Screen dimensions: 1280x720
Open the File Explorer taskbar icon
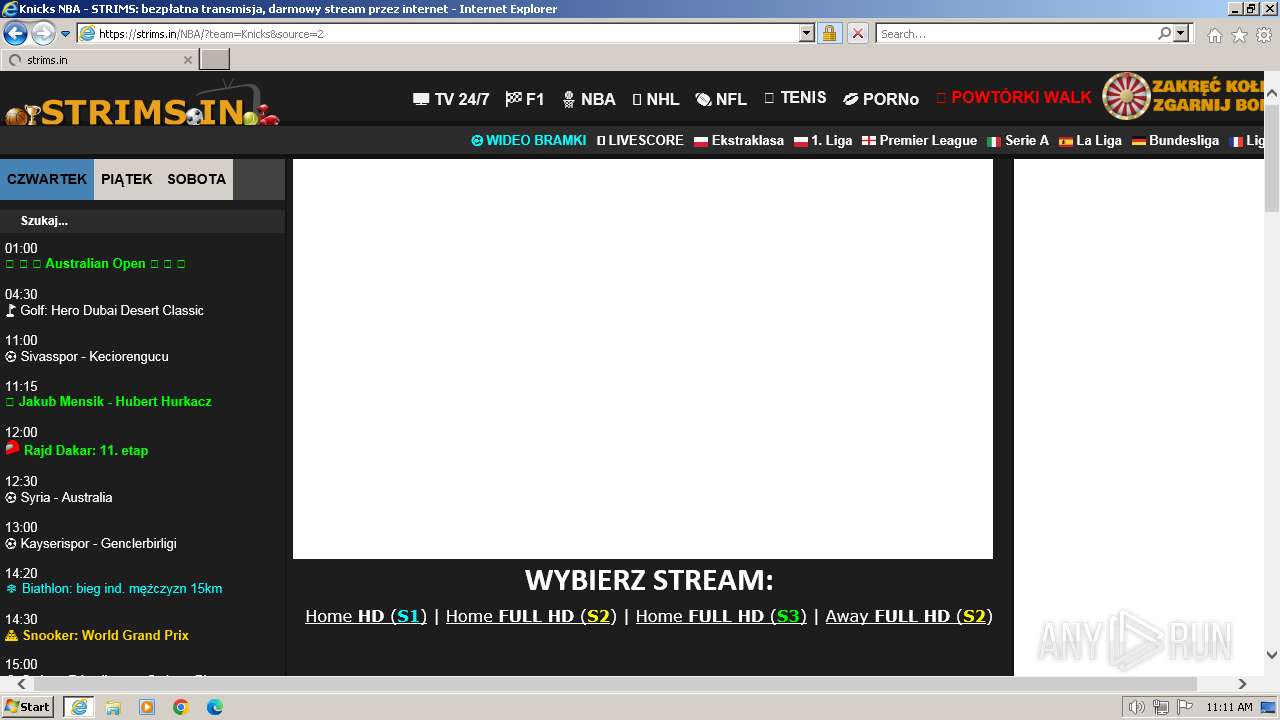coord(113,707)
